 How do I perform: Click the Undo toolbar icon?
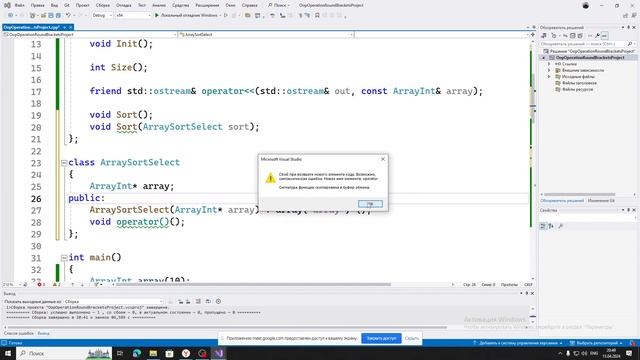pos(69,15)
